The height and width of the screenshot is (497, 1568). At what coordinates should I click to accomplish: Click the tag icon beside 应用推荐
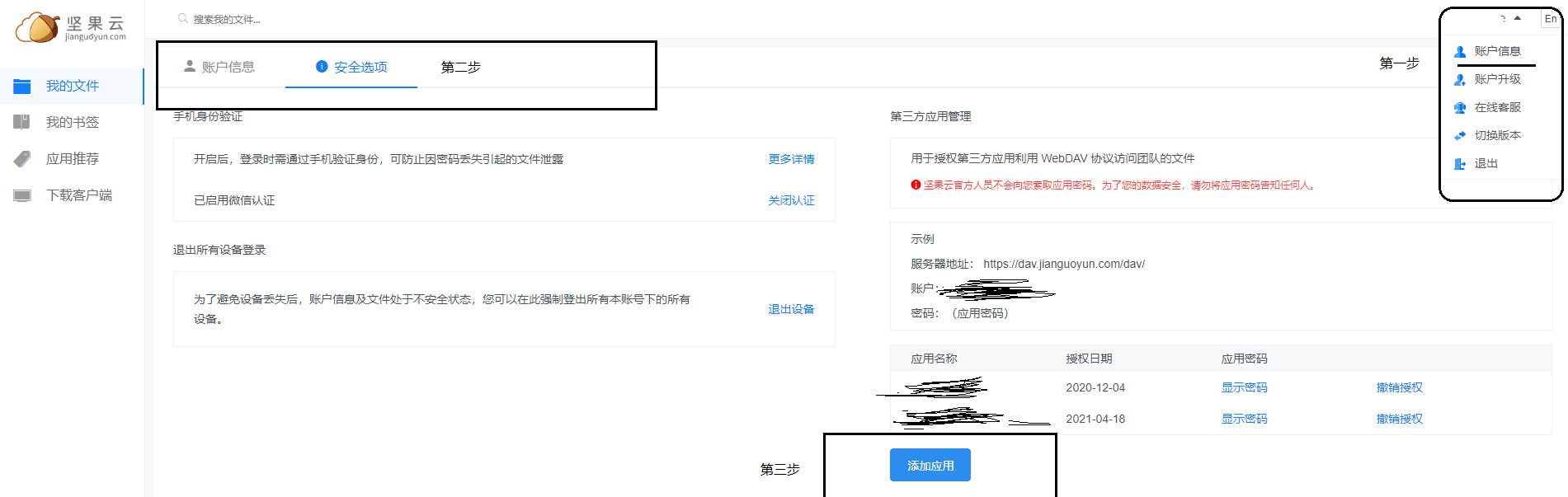pos(22,158)
